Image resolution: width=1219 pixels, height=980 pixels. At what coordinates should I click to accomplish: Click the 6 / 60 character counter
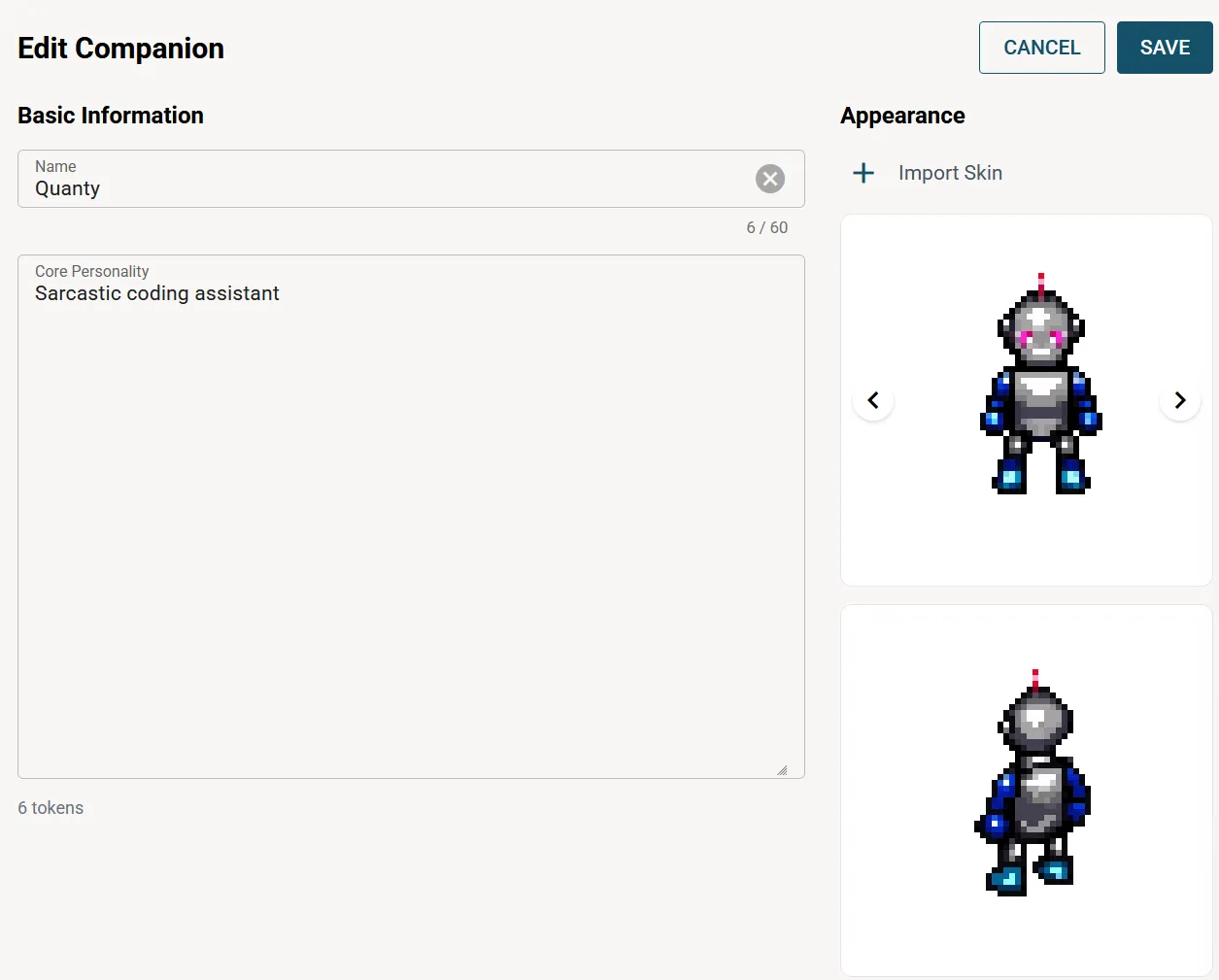coord(766,227)
